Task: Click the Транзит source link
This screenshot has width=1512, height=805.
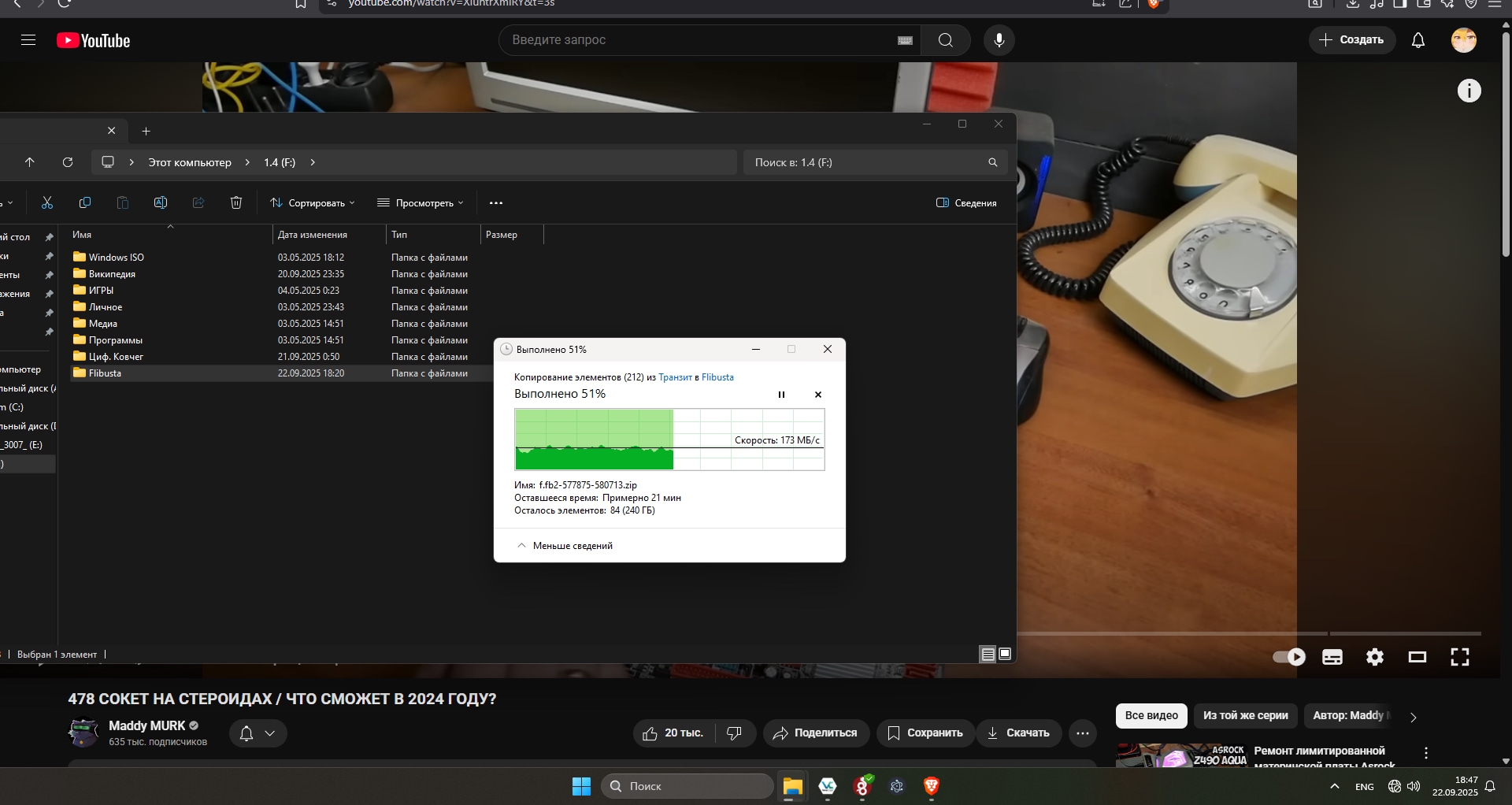Action: 675,377
